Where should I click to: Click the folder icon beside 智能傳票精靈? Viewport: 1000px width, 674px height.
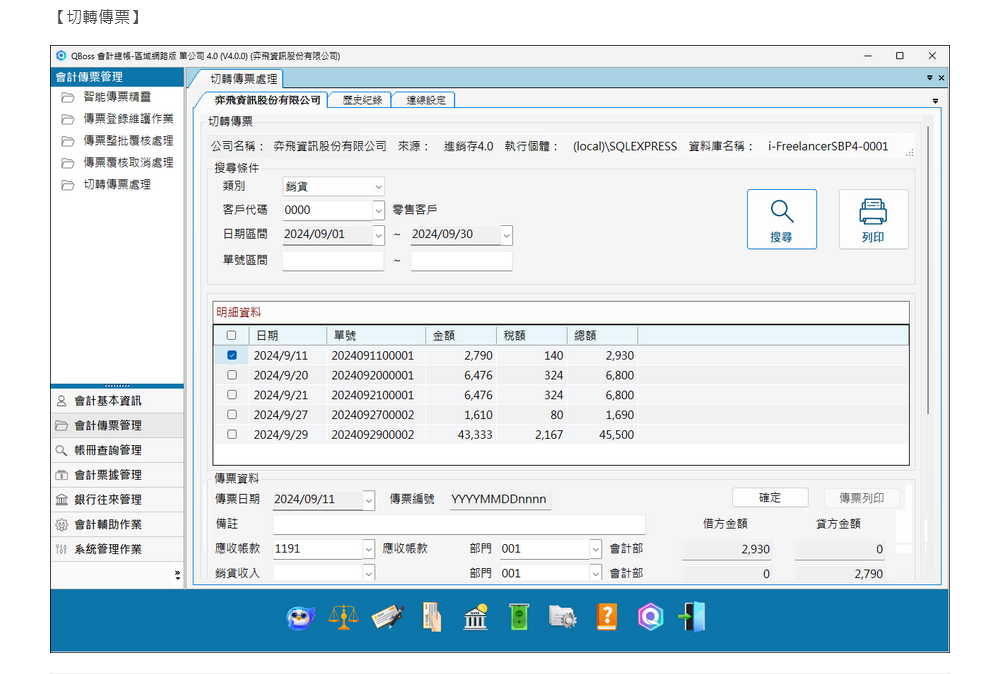[68, 98]
